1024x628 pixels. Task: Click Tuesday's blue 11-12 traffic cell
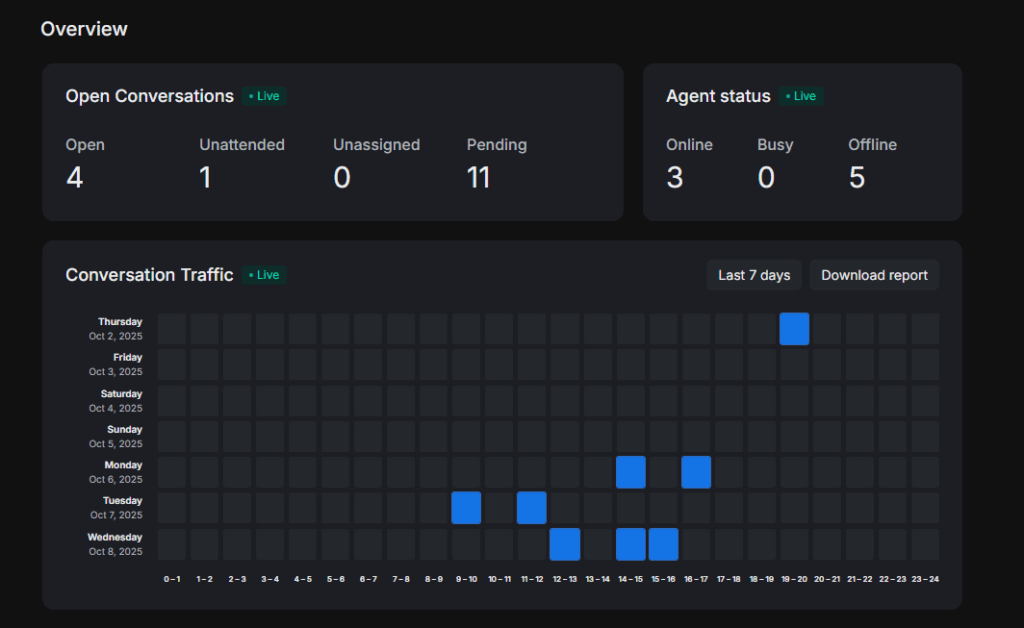tap(531, 508)
